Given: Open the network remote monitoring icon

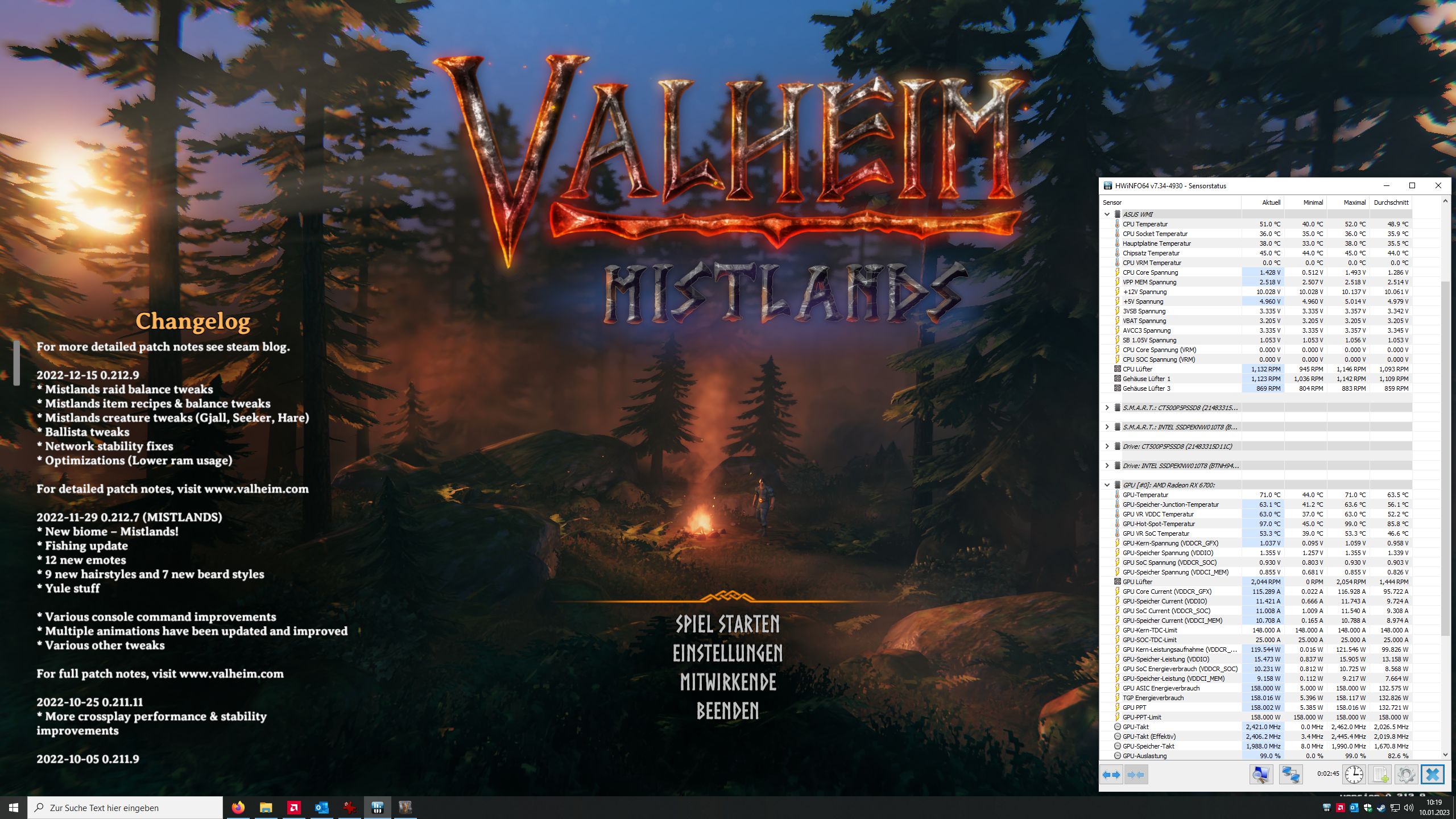Looking at the screenshot, I should click(1290, 775).
